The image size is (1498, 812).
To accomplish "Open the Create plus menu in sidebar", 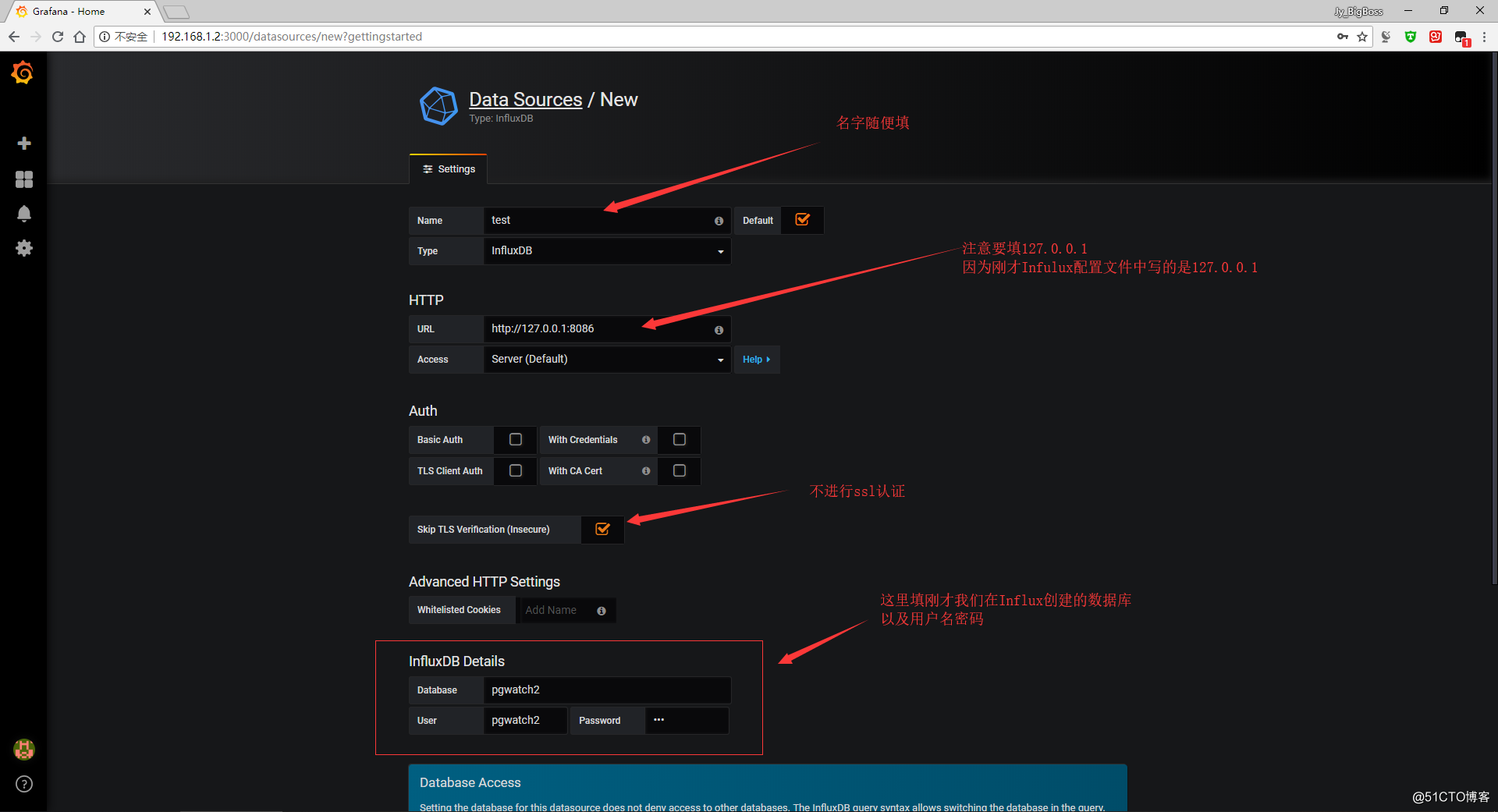I will point(24,144).
